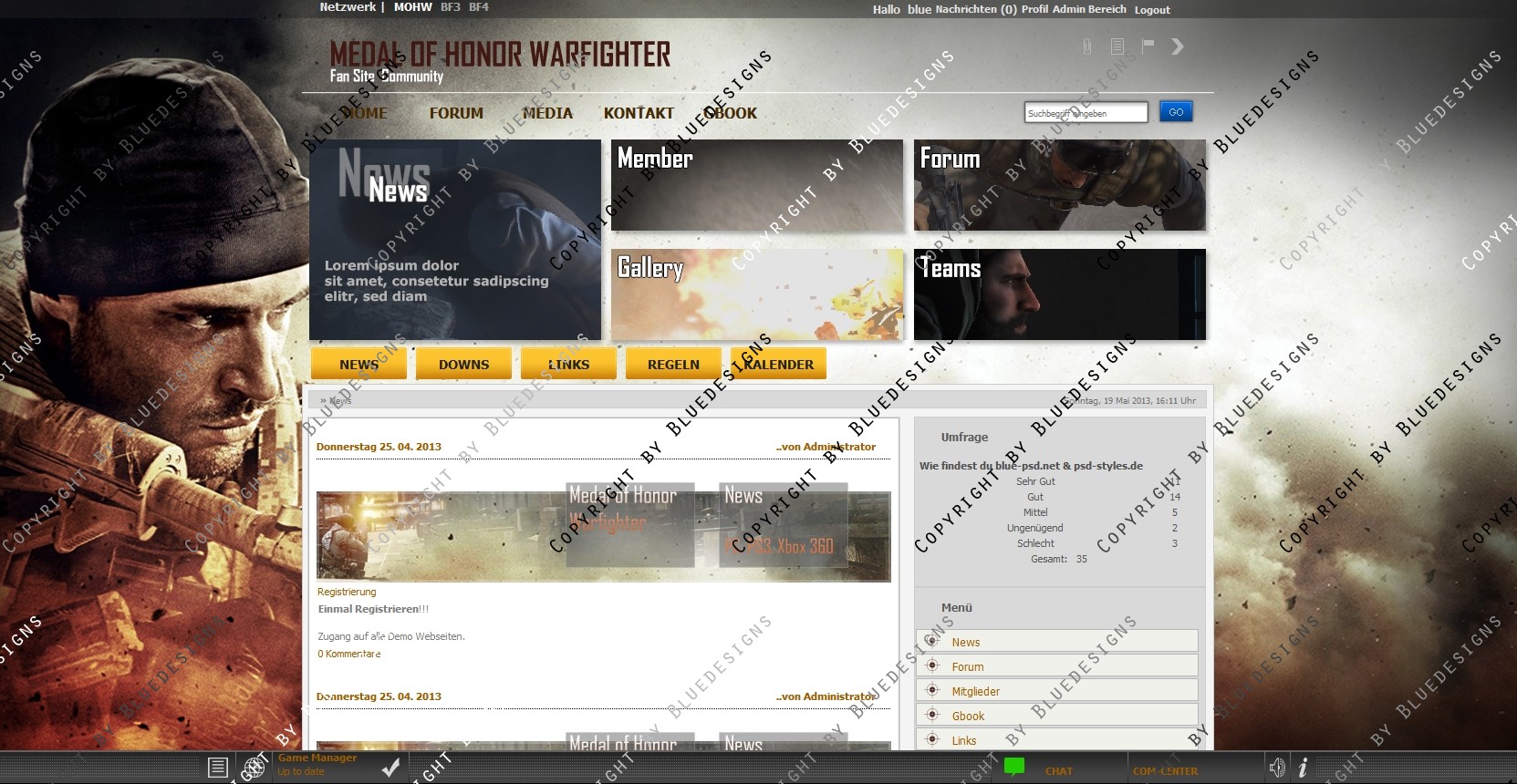Switch to MOHW in the network bar
Screen dimensions: 1517x784
(x=413, y=7)
